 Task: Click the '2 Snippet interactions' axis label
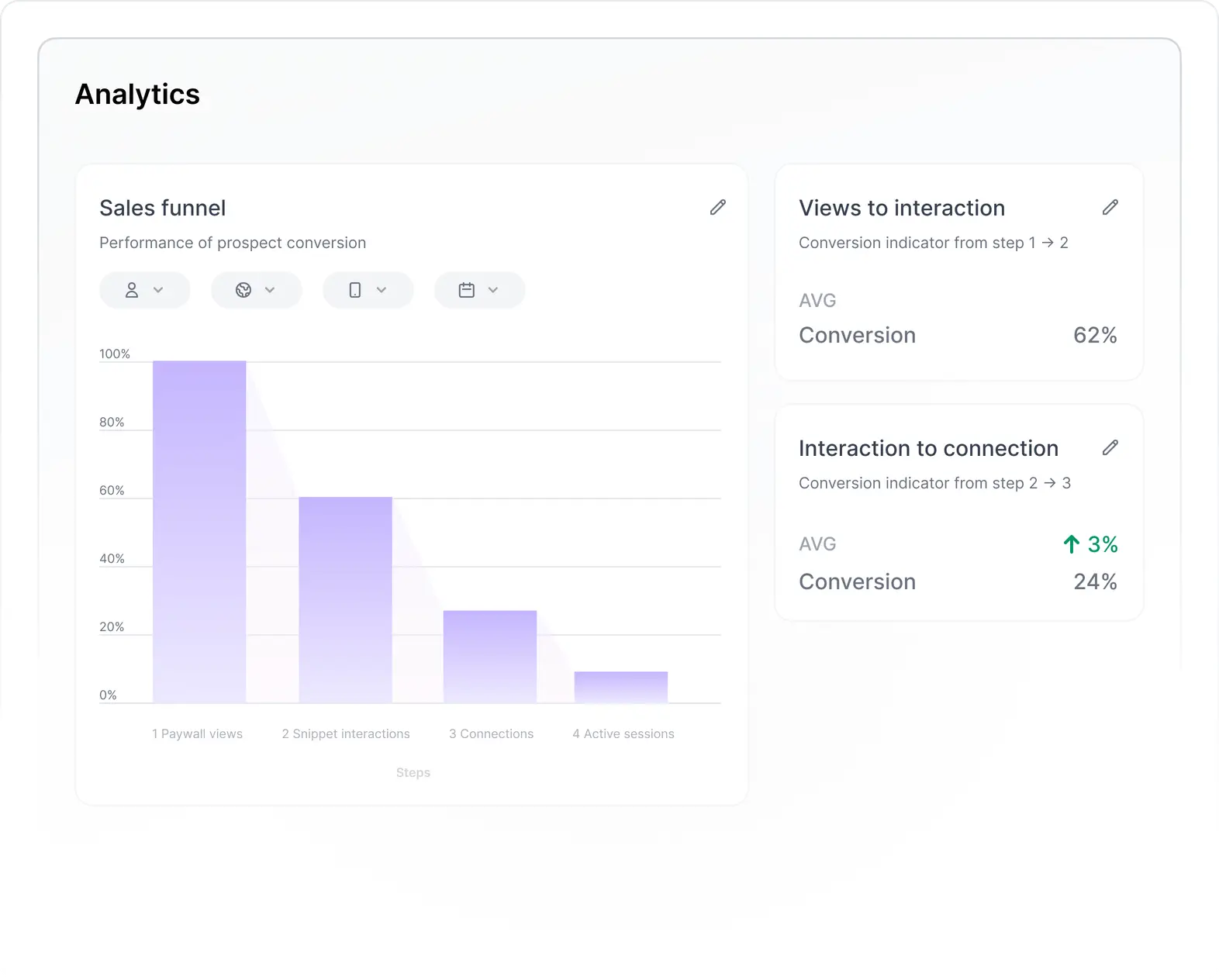click(x=346, y=733)
